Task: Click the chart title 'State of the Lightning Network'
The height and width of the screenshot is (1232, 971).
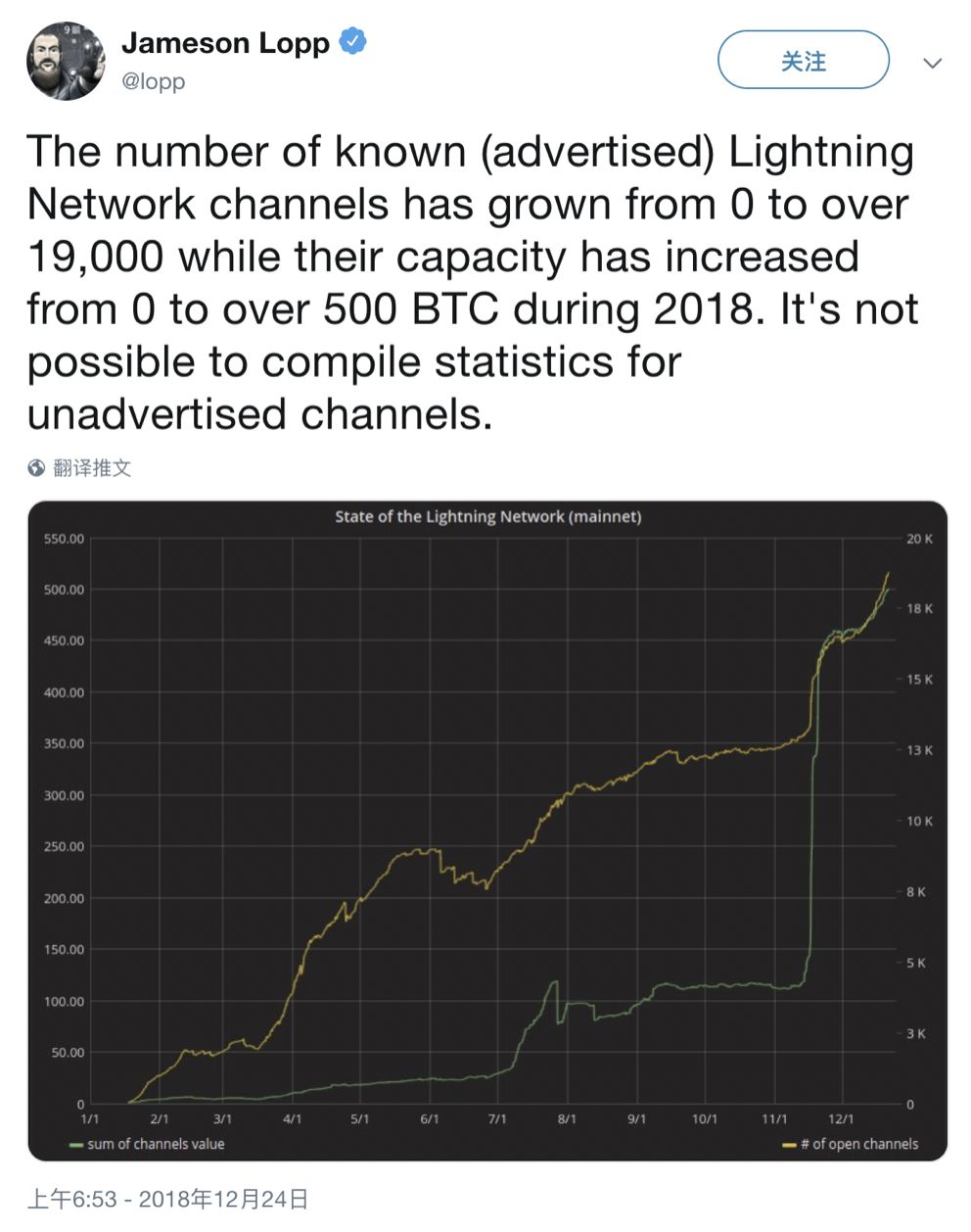Action: coord(487,516)
